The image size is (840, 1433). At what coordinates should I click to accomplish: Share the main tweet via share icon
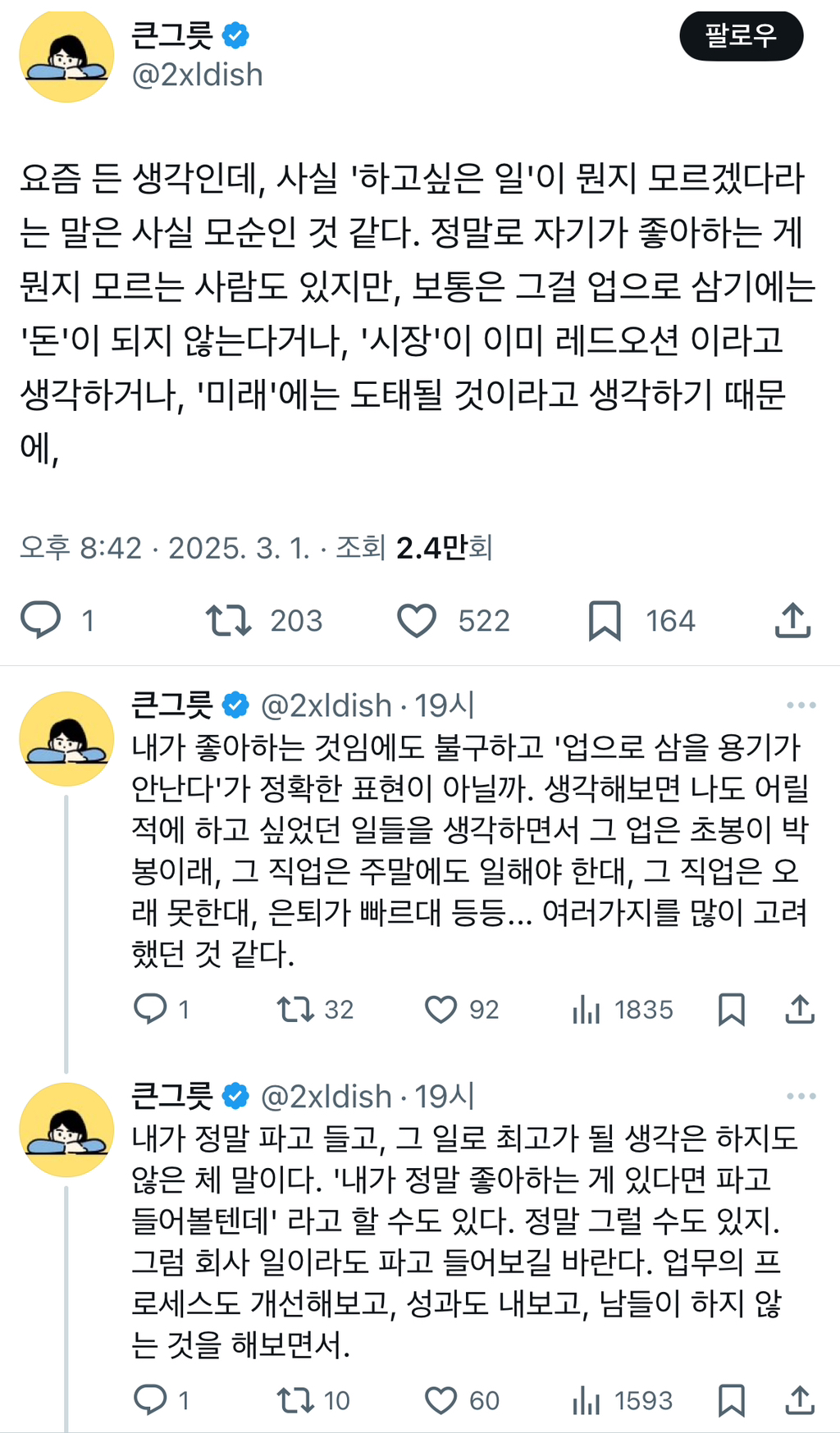click(792, 620)
